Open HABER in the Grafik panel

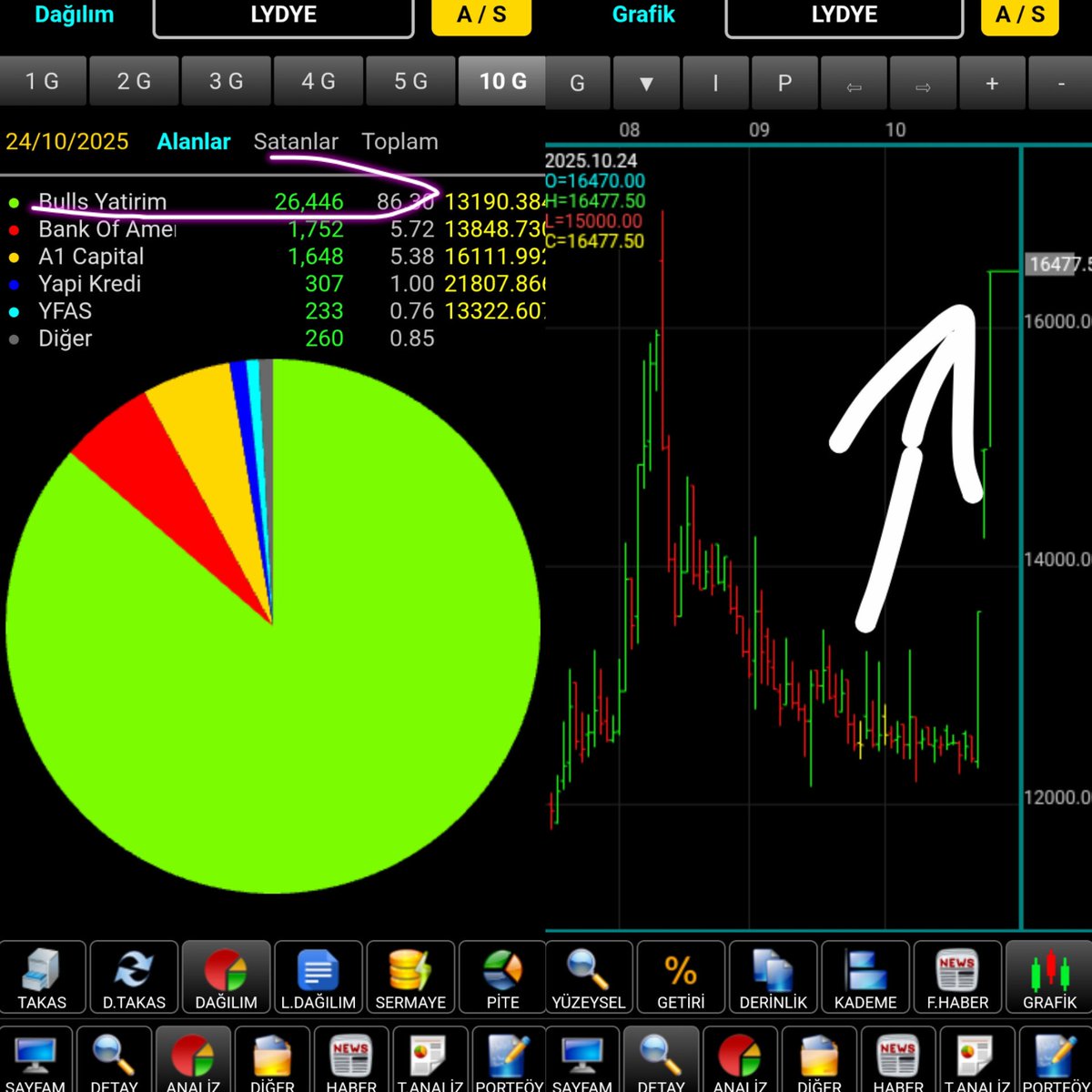pyautogui.click(x=898, y=1060)
